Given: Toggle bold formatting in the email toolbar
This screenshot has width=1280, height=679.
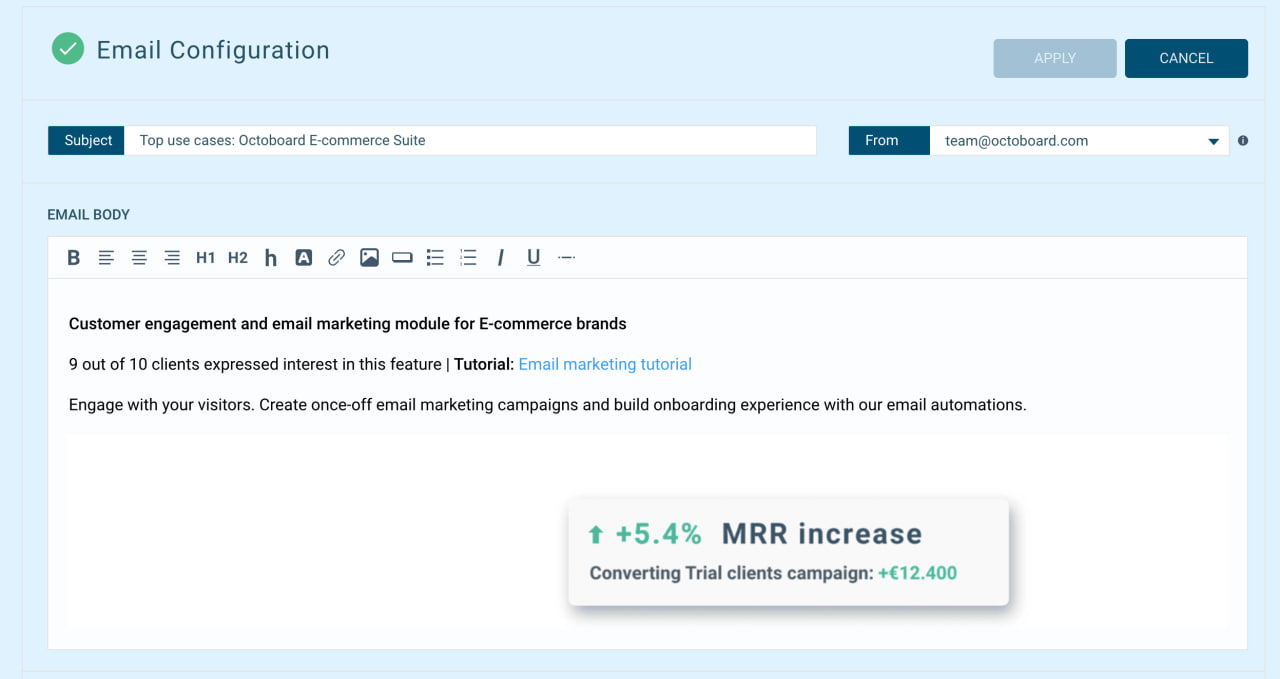Looking at the screenshot, I should coord(73,258).
